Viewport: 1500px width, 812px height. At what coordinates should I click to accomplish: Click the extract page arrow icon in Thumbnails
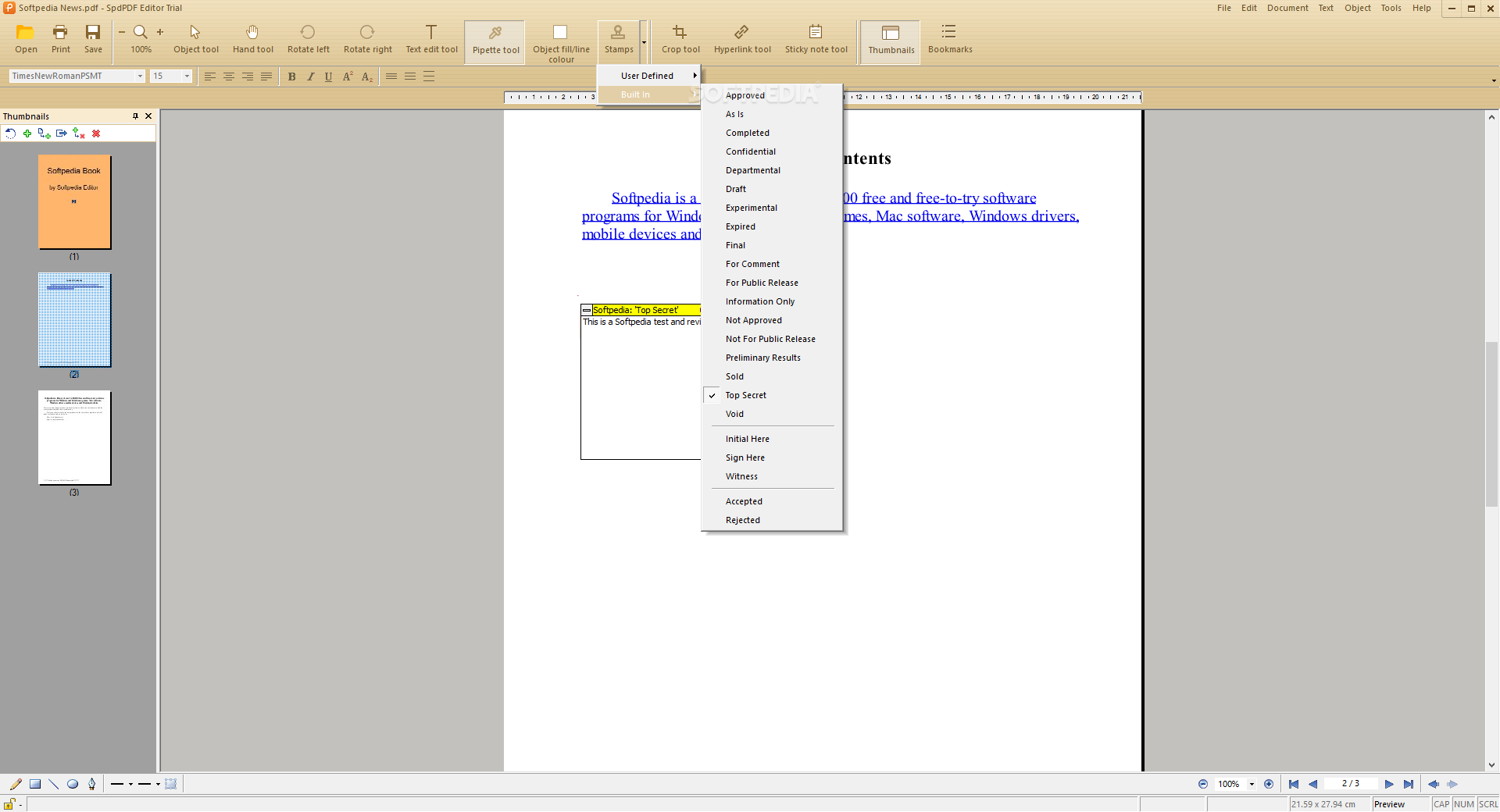point(62,134)
